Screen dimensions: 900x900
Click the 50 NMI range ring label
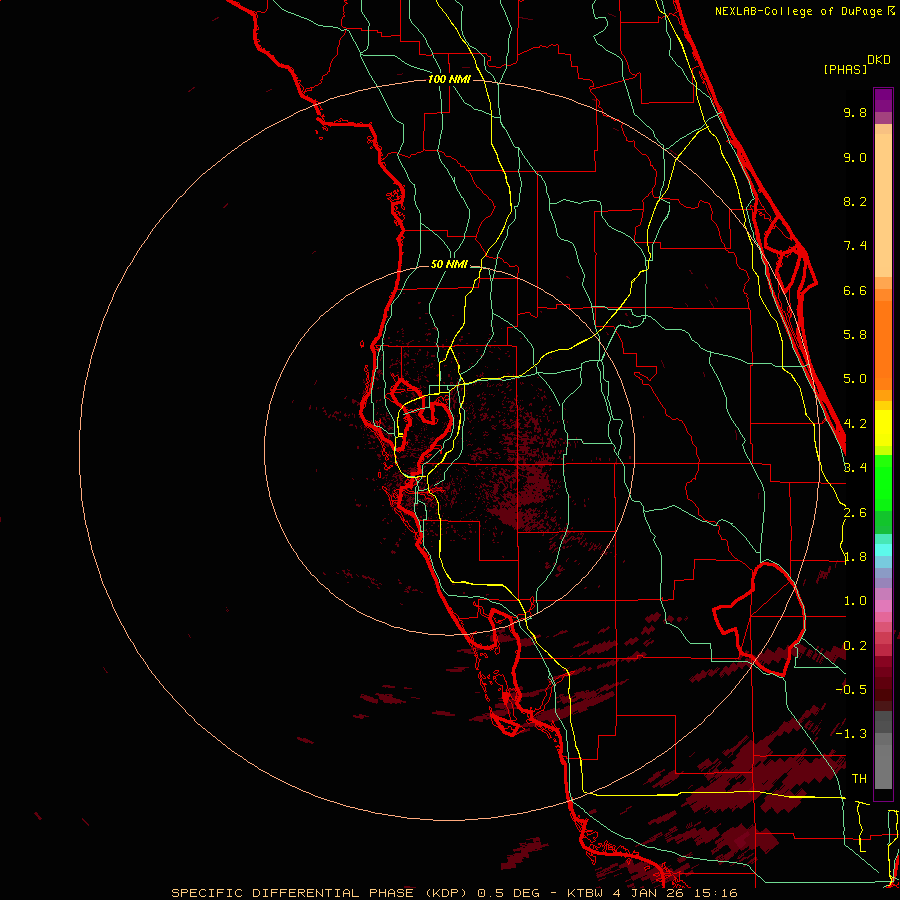point(449,264)
